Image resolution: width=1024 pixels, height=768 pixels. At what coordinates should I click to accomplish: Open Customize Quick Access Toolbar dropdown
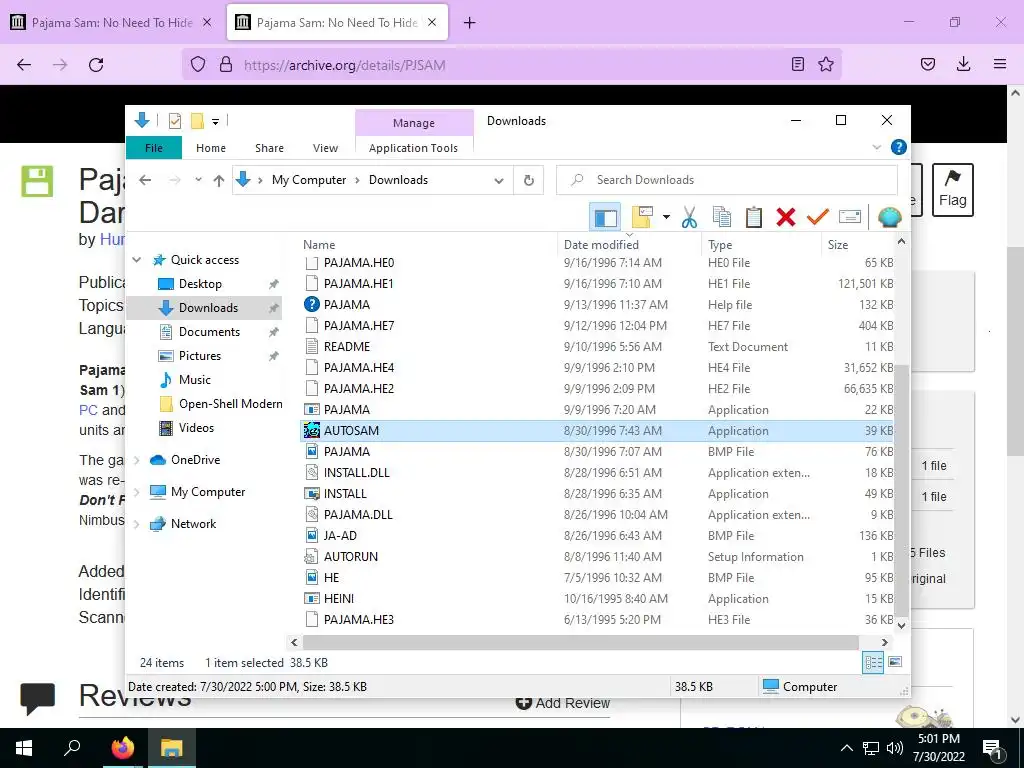pyautogui.click(x=215, y=121)
